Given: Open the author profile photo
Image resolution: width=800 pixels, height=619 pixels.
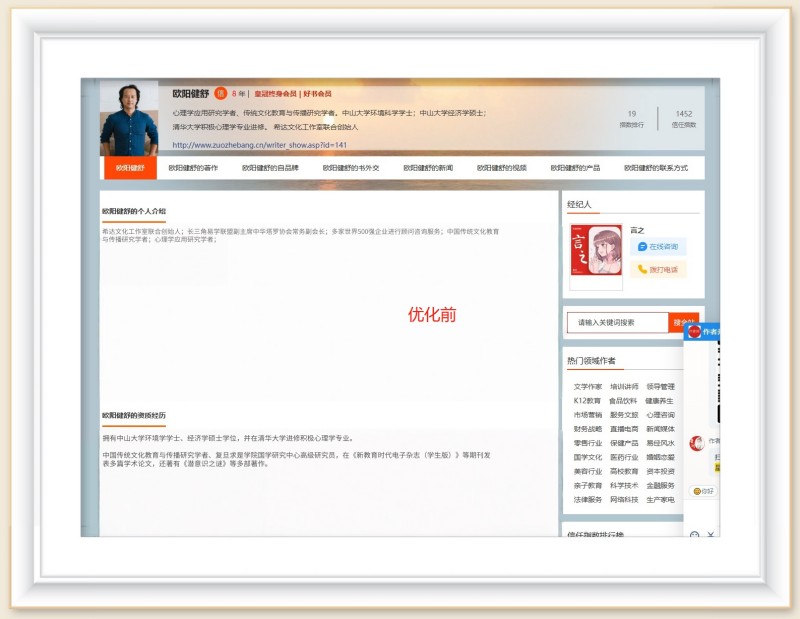Looking at the screenshot, I should tap(129, 118).
